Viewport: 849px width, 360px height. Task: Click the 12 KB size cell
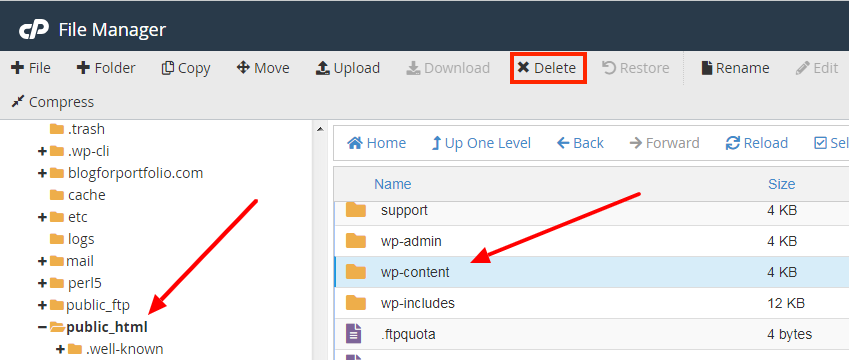786,303
